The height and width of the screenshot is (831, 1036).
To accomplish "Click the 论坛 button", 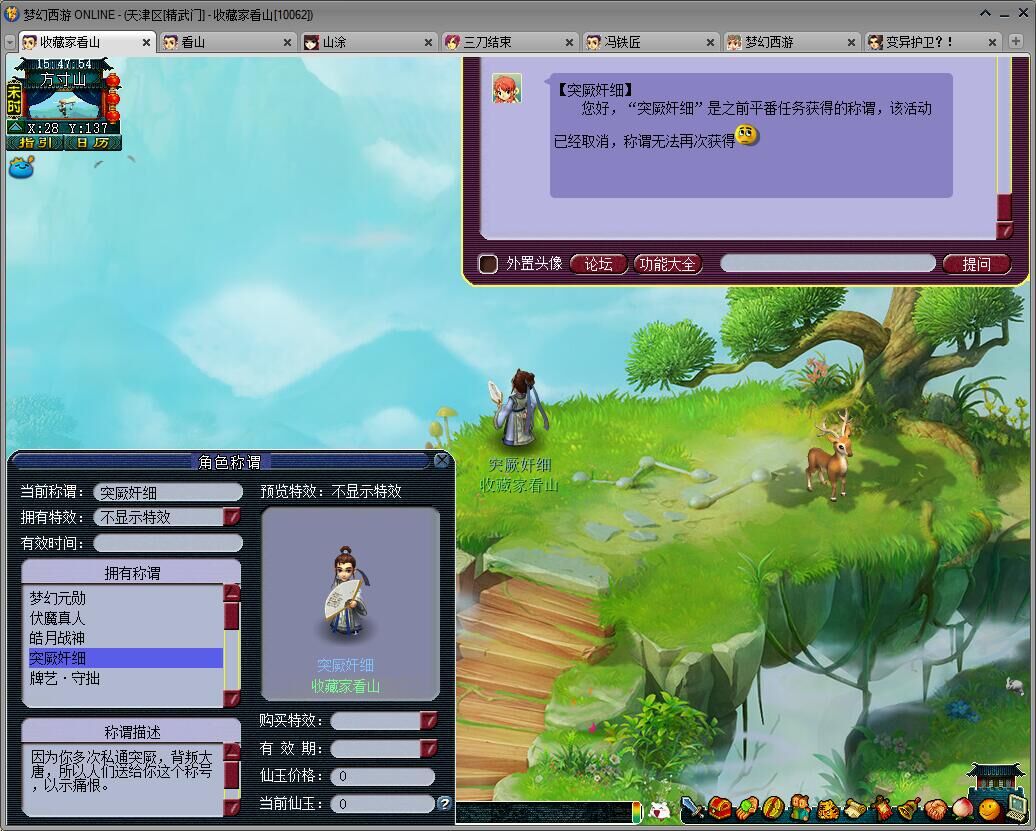I will (598, 264).
